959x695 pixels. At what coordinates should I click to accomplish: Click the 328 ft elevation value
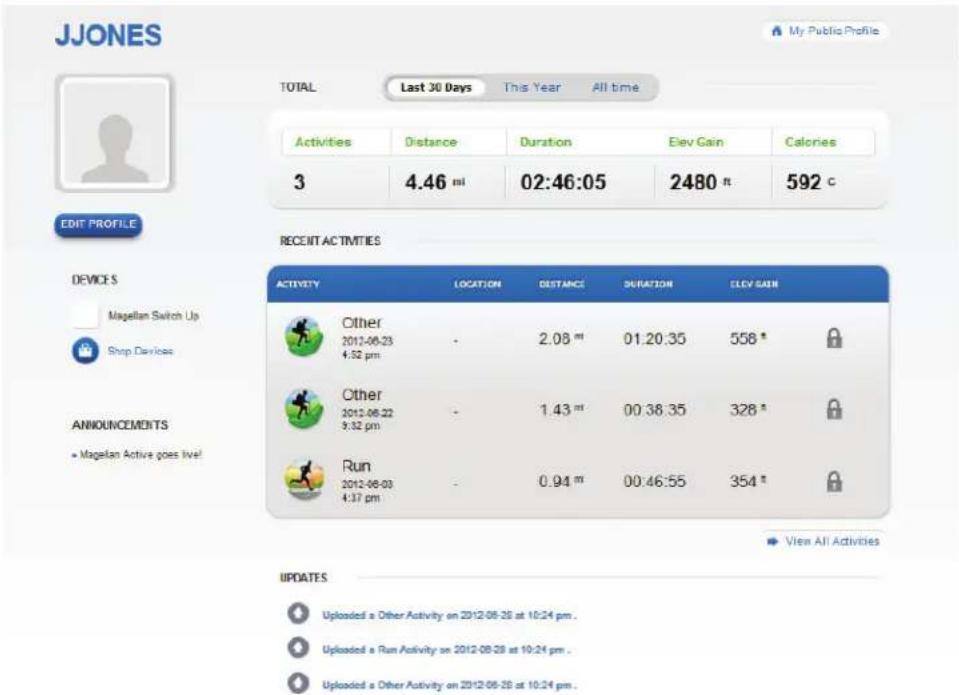coord(748,410)
